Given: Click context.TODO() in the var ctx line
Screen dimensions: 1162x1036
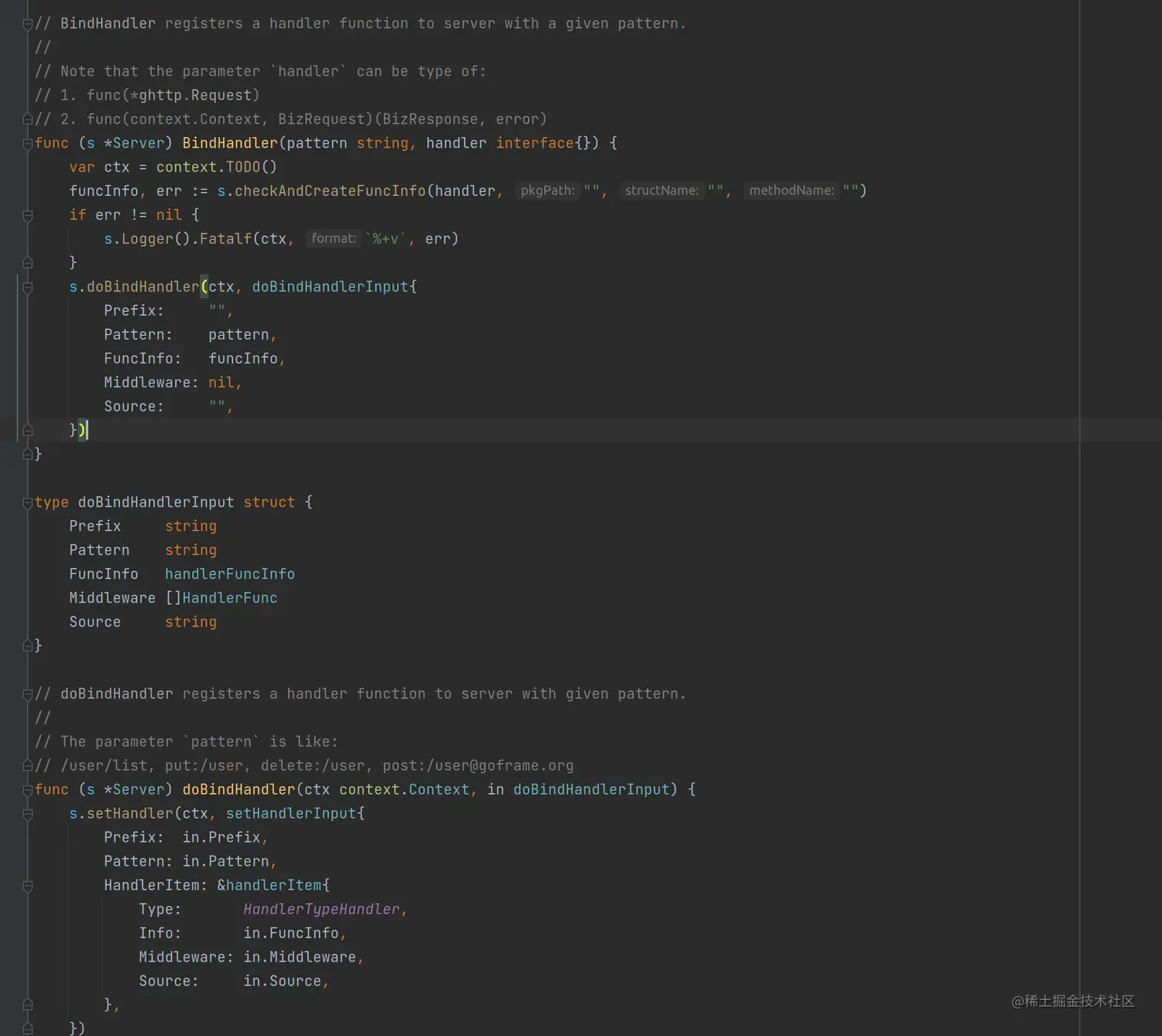Looking at the screenshot, I should tap(217, 167).
